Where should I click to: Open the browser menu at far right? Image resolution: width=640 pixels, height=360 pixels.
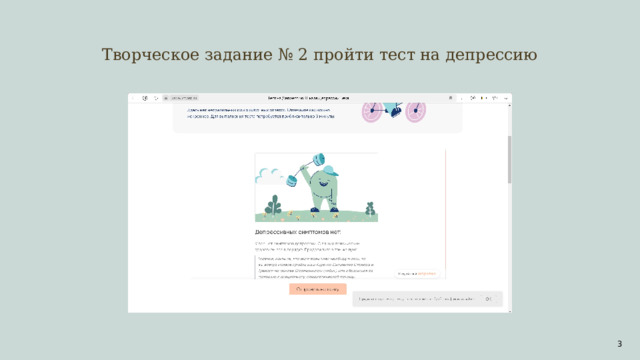click(x=506, y=98)
